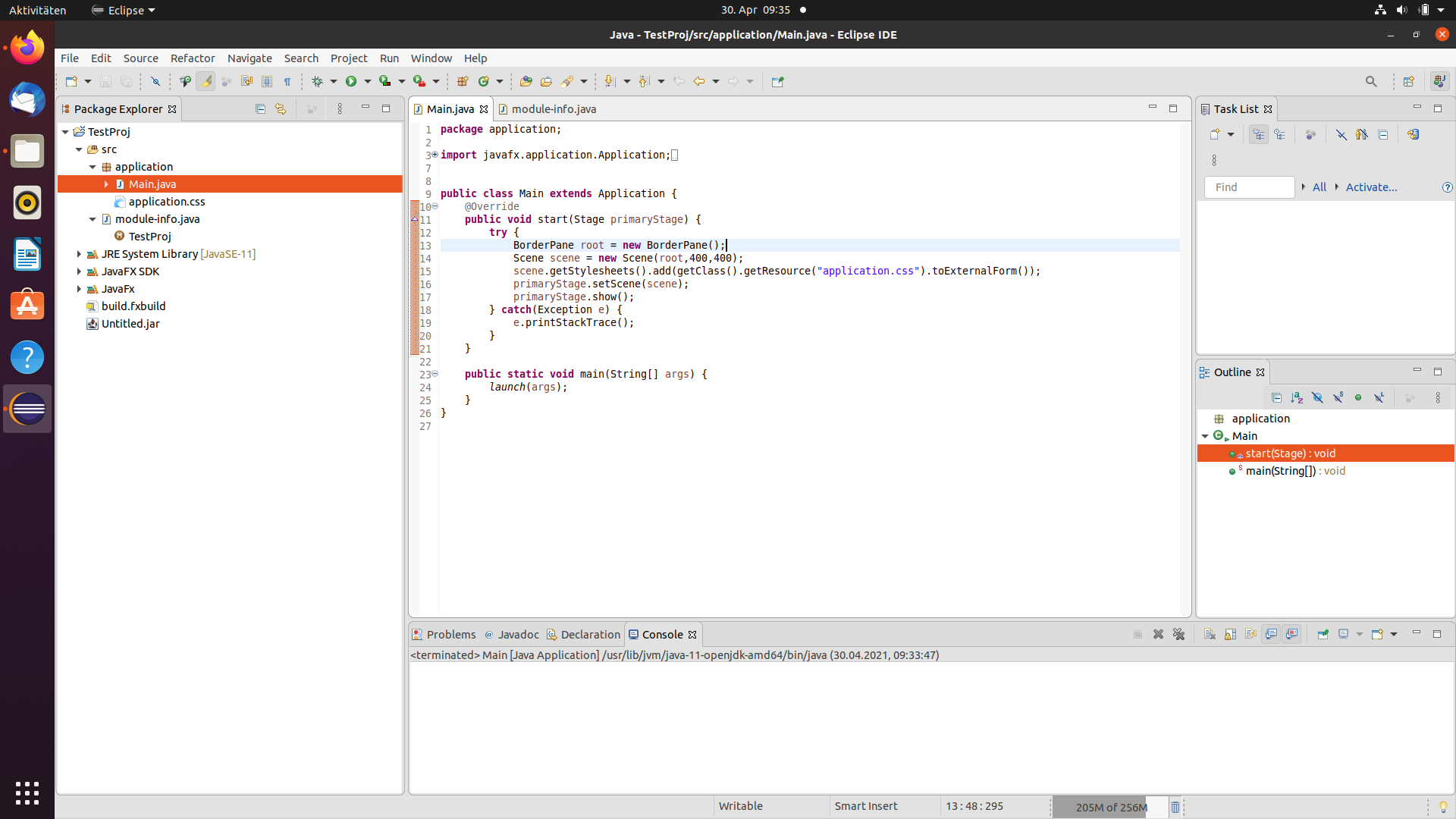
Task: Click the heap memory usage bar
Action: 1109,807
